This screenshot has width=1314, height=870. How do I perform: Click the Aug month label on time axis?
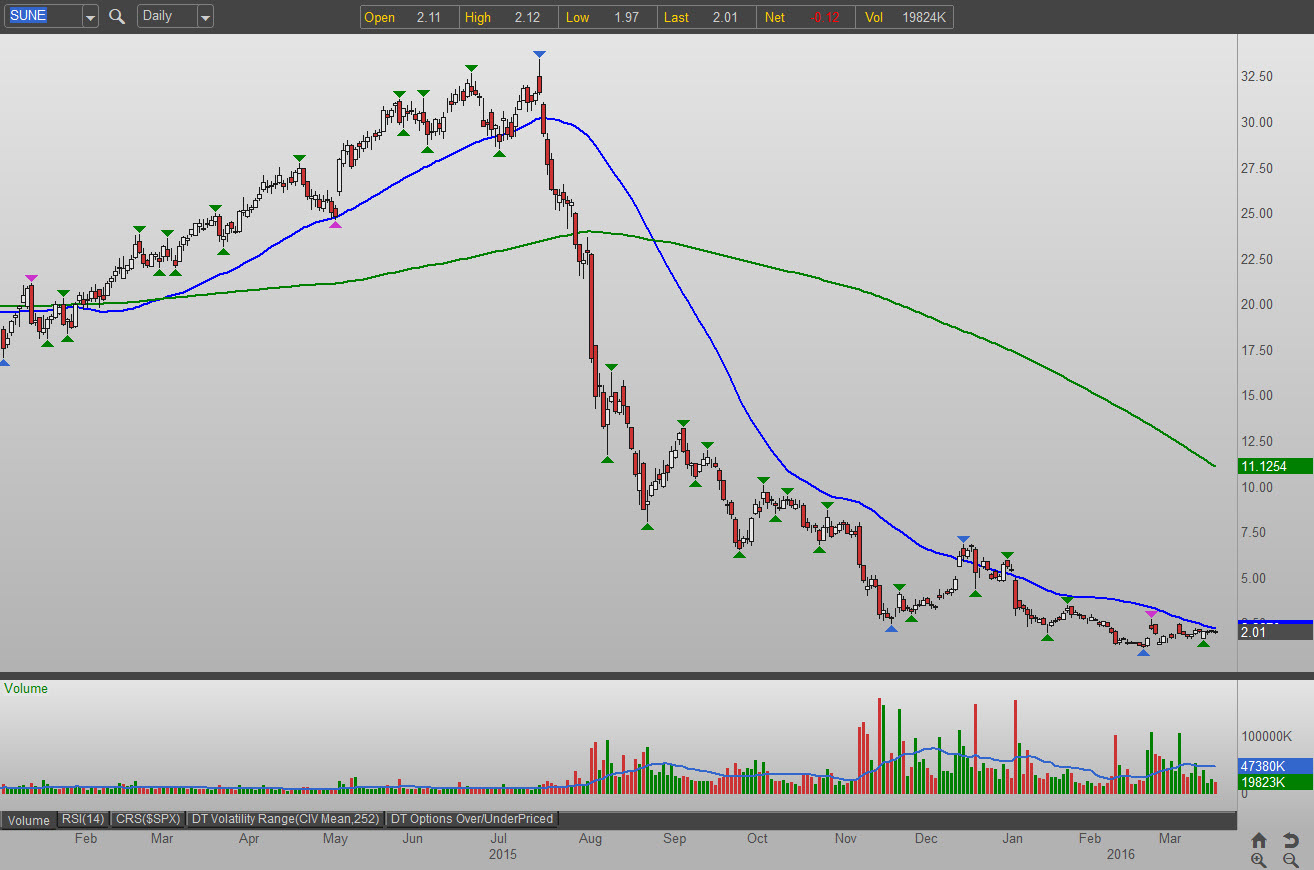[590, 839]
